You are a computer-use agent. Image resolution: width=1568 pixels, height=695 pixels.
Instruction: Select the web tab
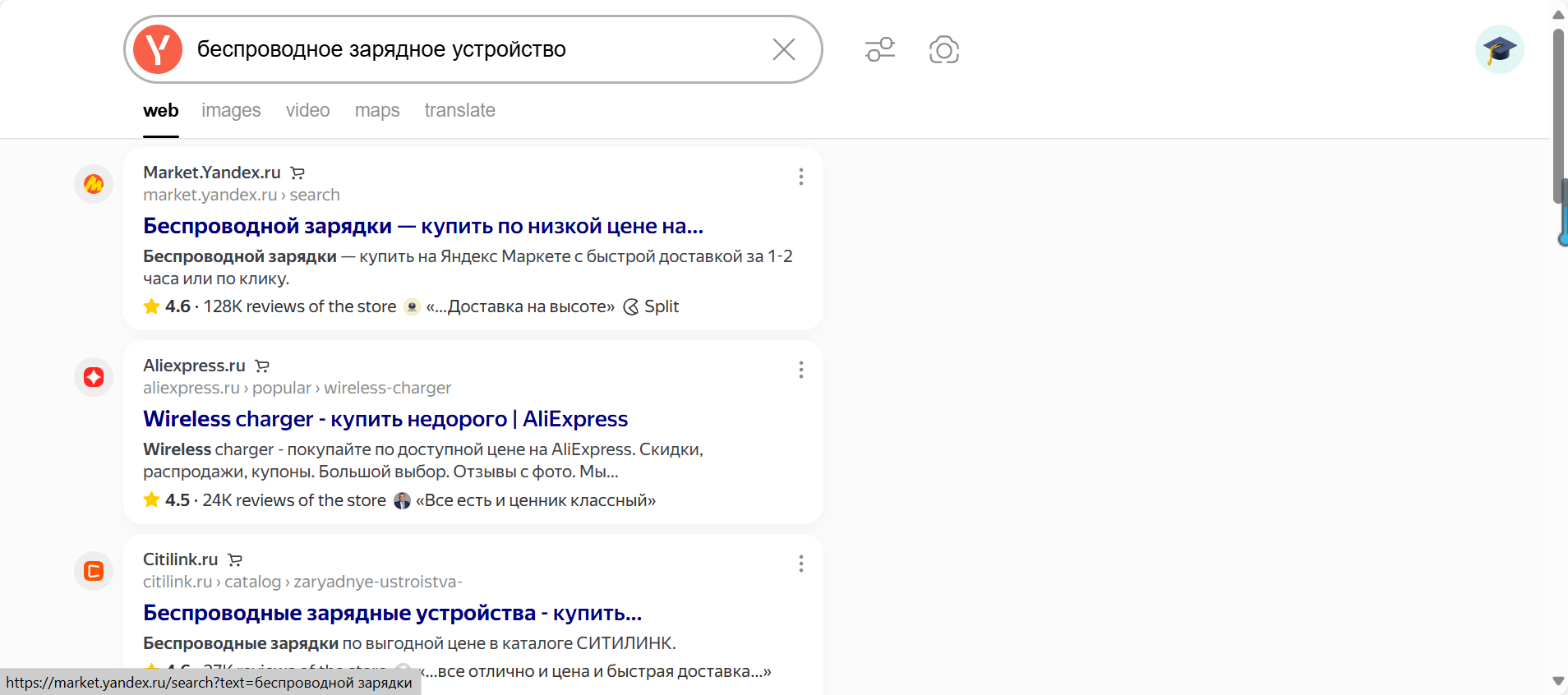(x=161, y=110)
